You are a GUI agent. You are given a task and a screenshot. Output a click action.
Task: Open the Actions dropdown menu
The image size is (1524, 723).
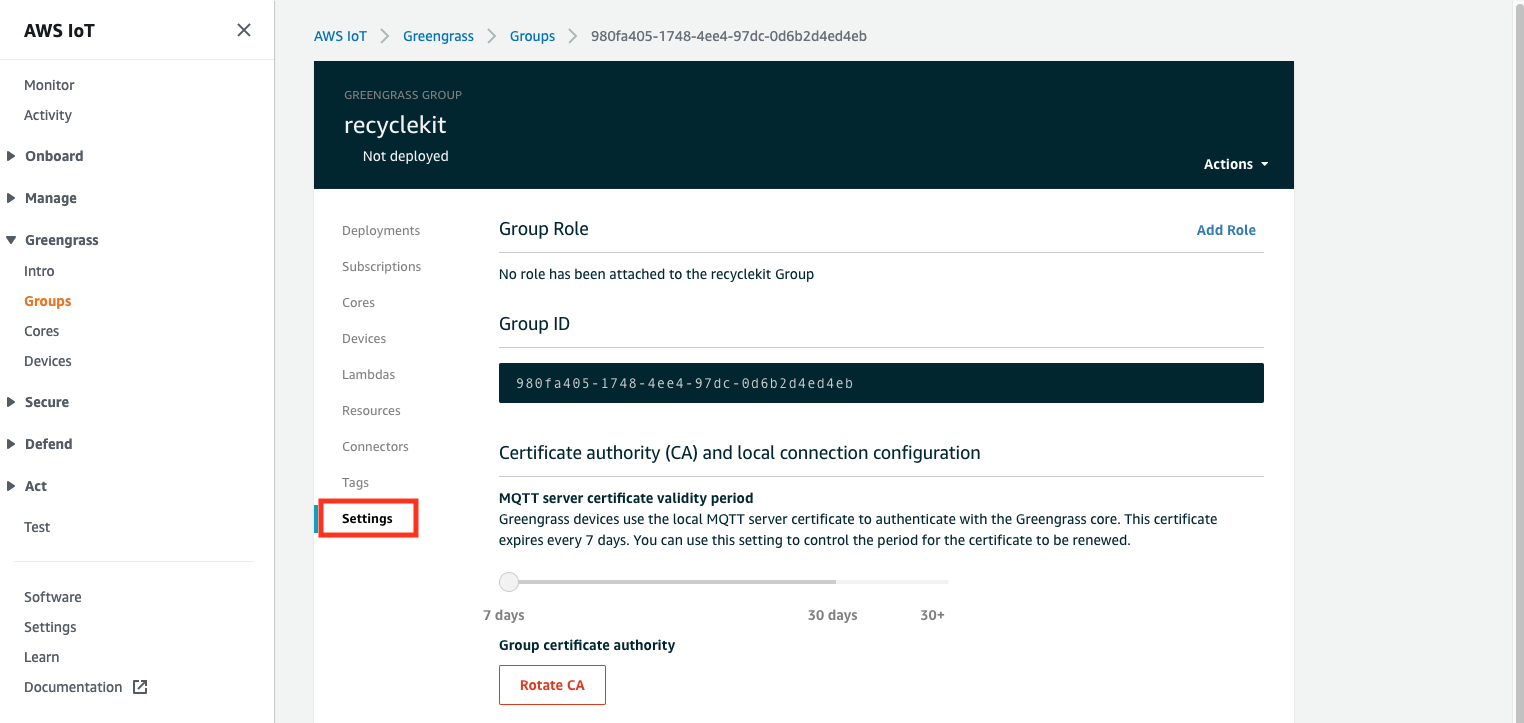pos(1236,164)
